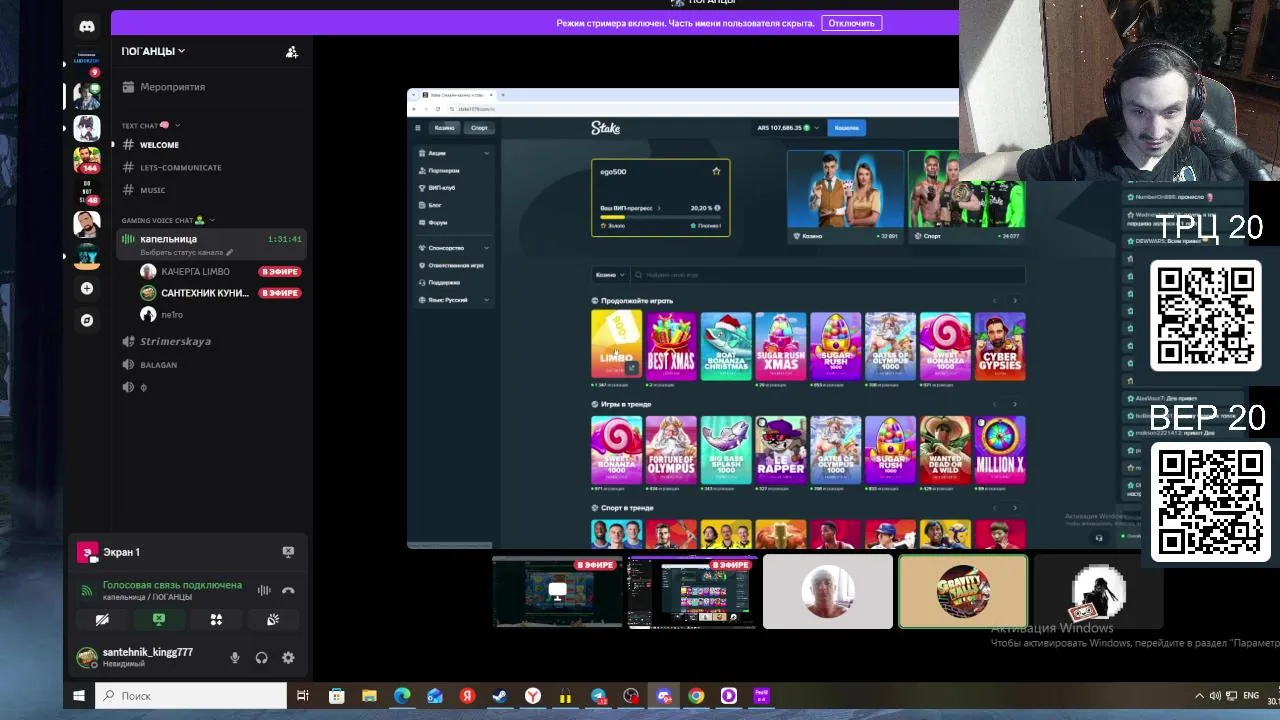The height and width of the screenshot is (720, 1280).
Task: Click VIP progress bar on Stake
Action: [660, 217]
